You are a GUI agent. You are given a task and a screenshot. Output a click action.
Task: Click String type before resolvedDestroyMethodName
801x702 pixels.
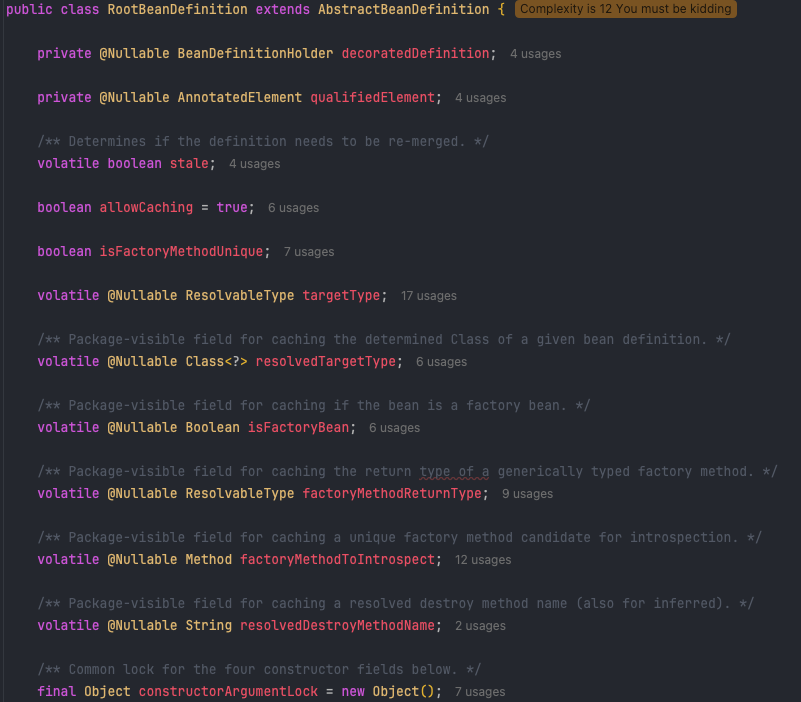point(208,625)
